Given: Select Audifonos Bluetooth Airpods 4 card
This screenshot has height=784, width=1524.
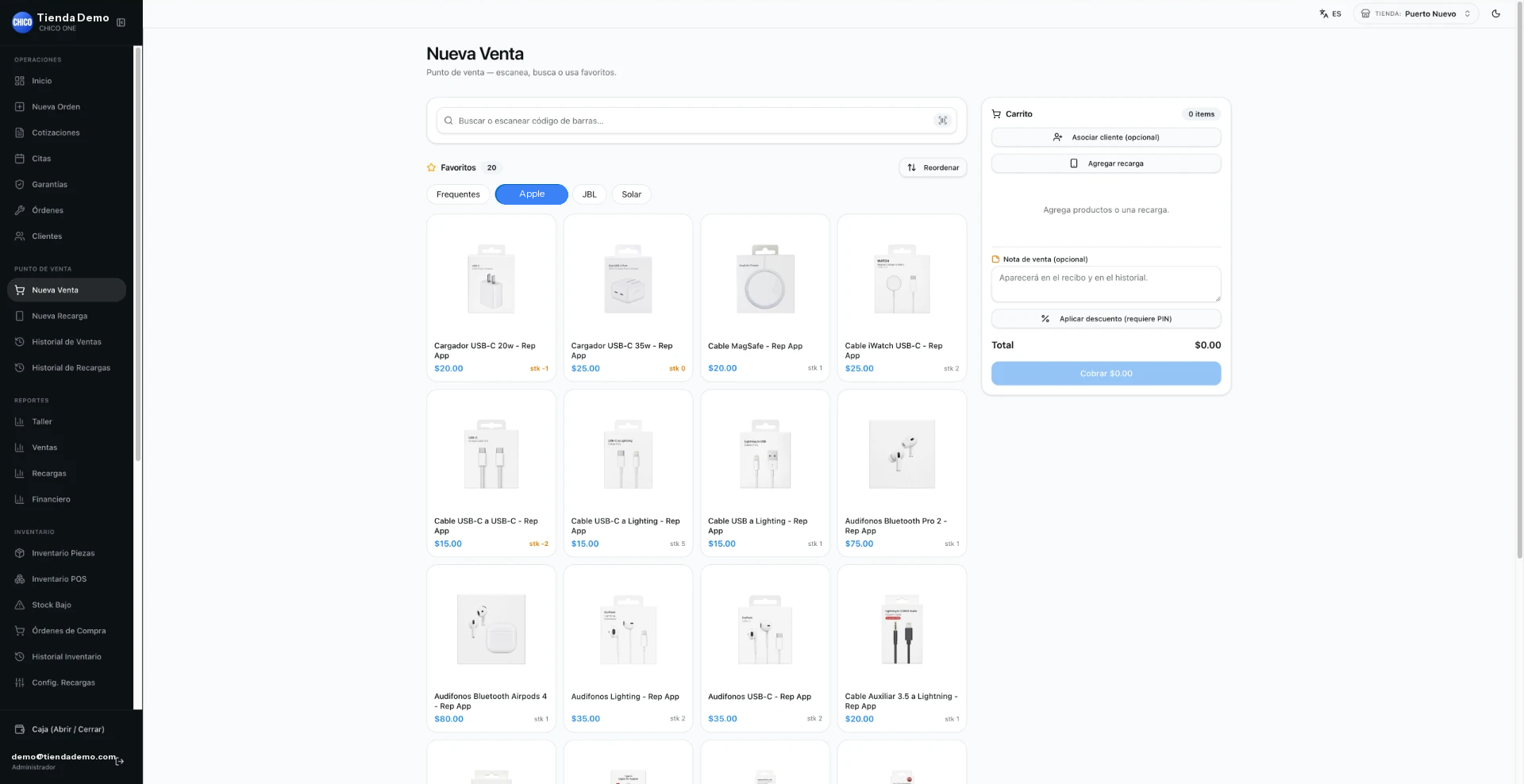Looking at the screenshot, I should [x=491, y=648].
